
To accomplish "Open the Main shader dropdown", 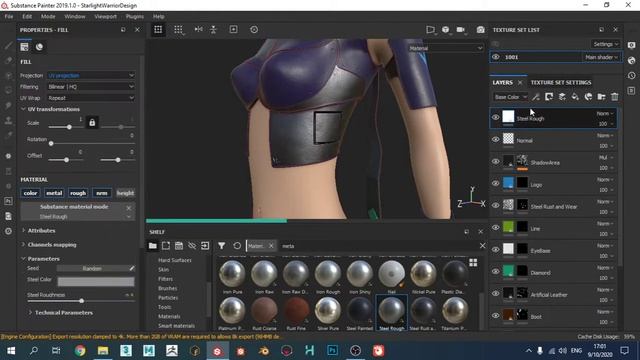I will [601, 57].
